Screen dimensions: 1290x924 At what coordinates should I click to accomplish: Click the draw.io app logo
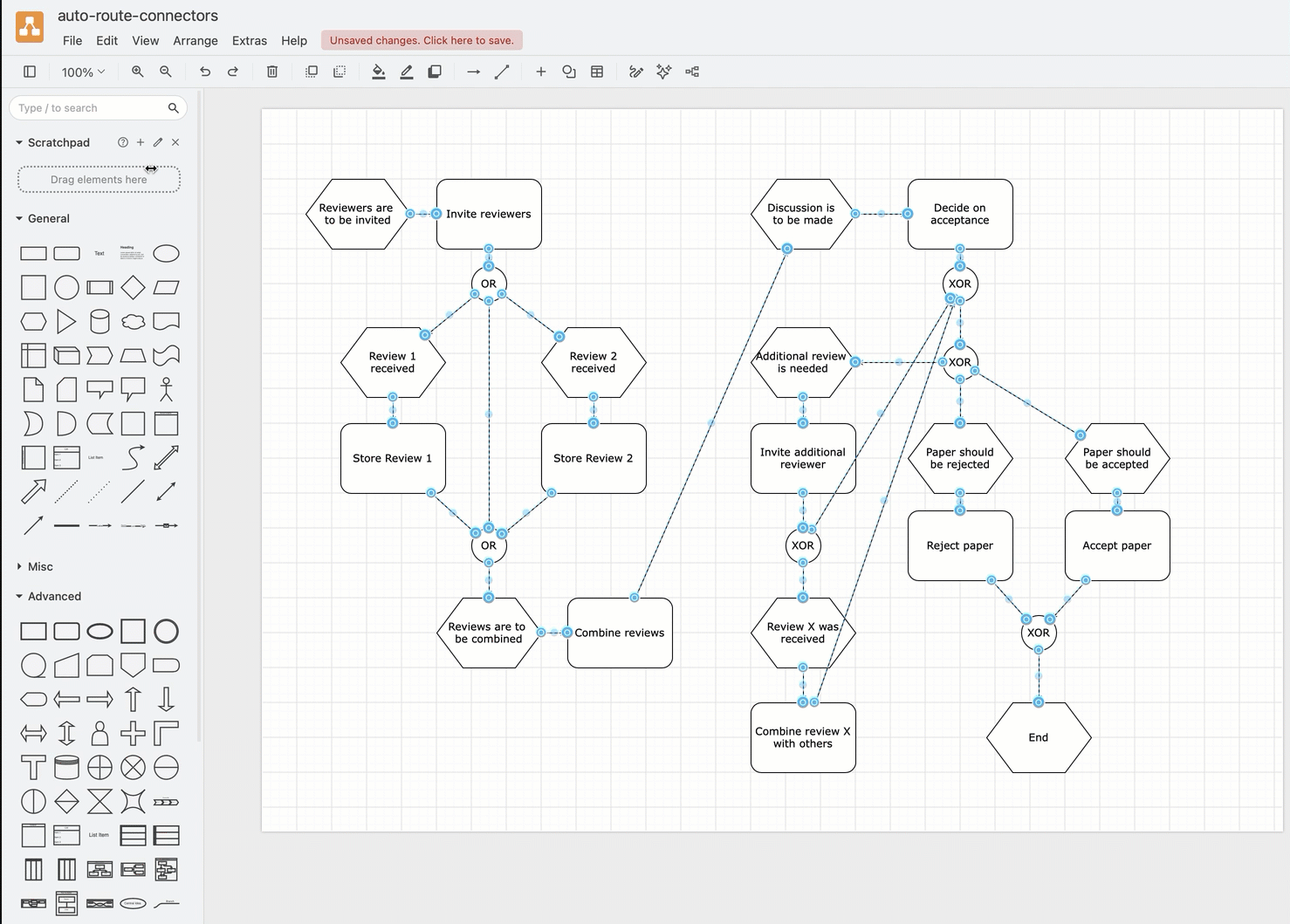point(30,27)
